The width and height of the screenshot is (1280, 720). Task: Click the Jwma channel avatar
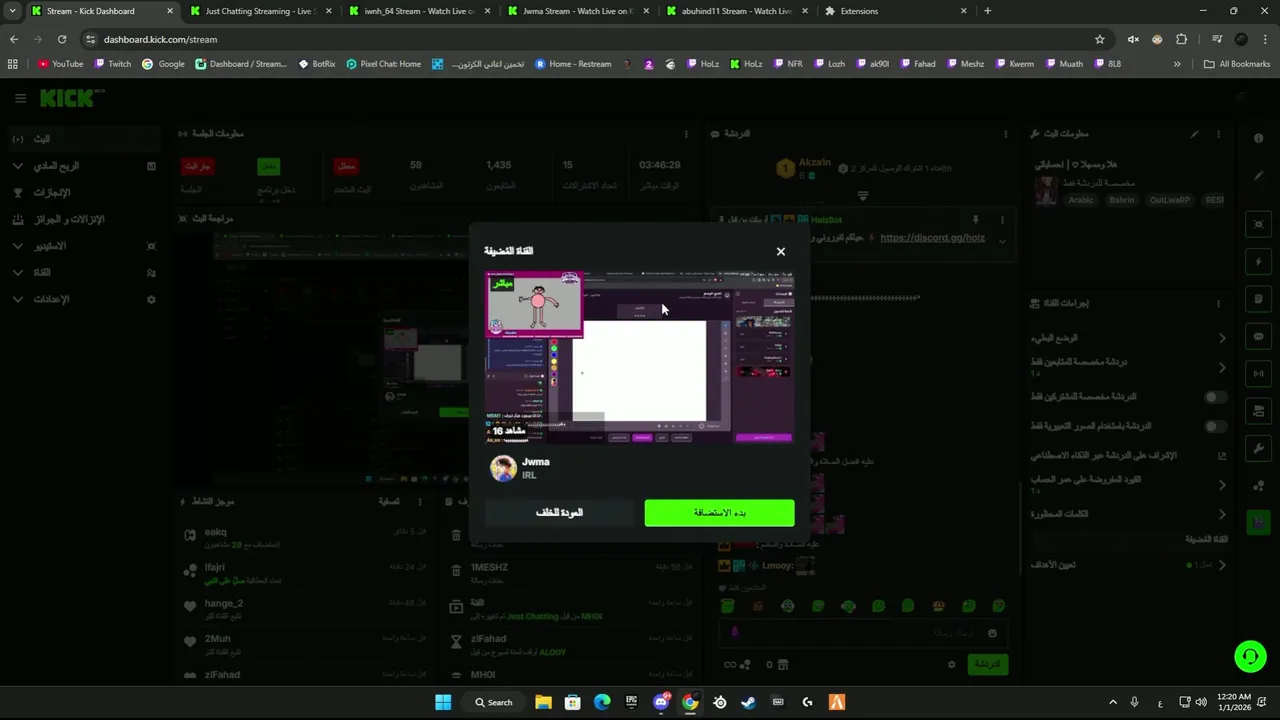[x=504, y=468]
